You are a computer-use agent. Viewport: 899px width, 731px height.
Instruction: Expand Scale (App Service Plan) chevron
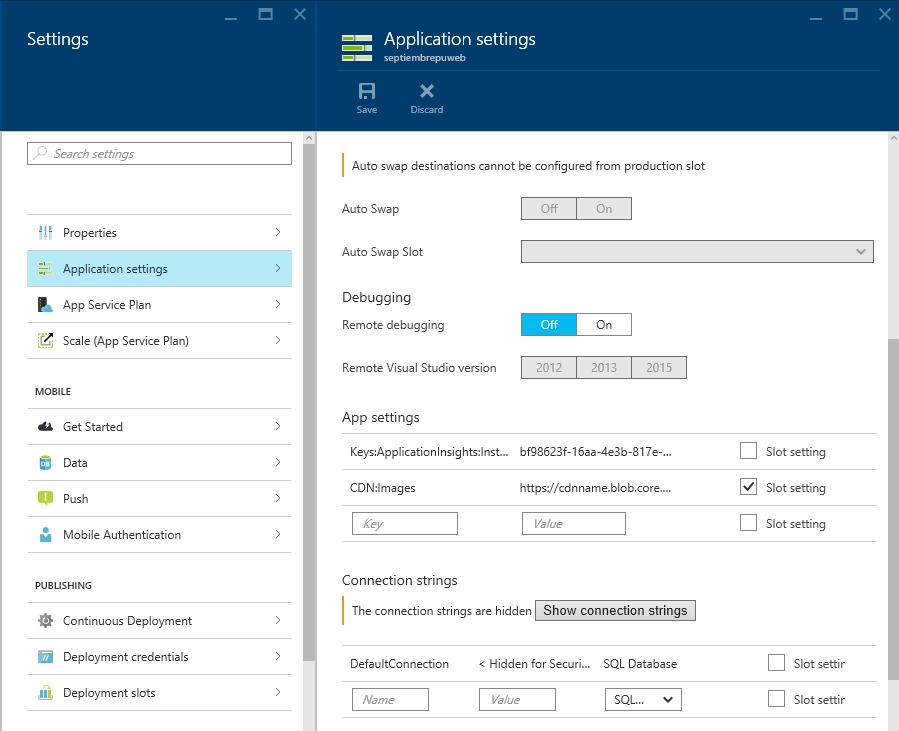pos(278,341)
